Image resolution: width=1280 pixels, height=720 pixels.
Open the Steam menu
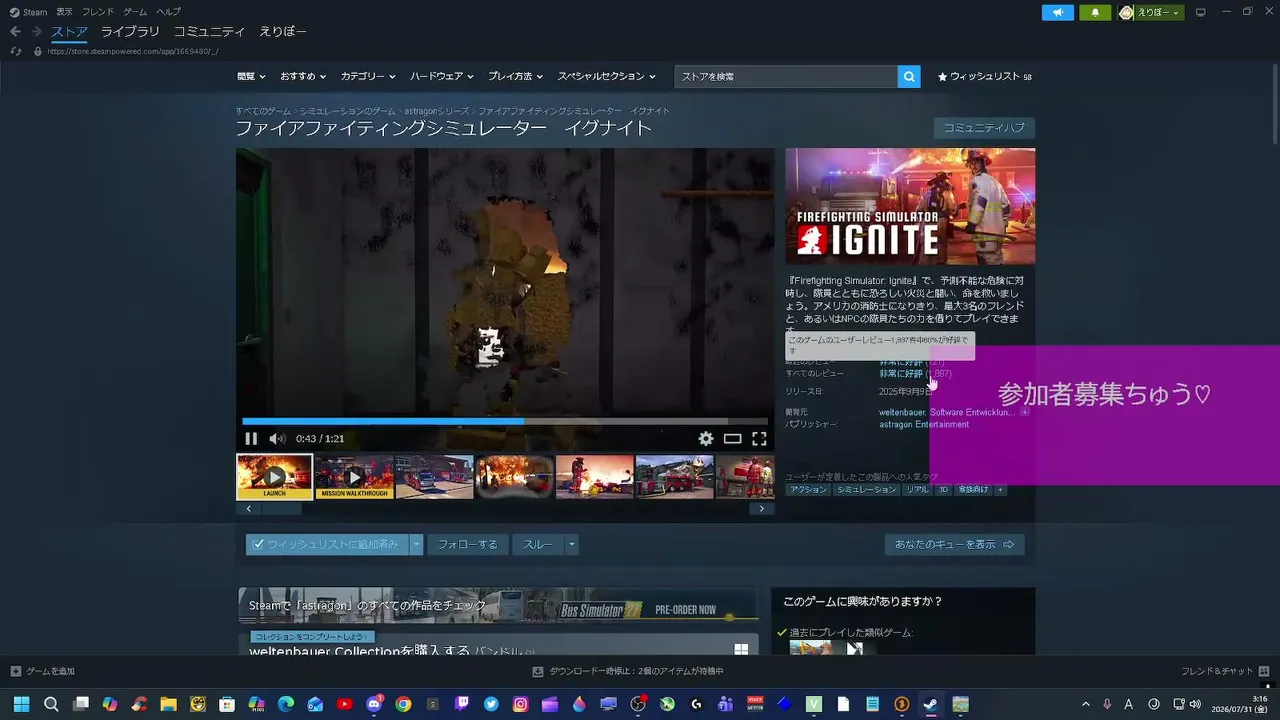coord(28,12)
